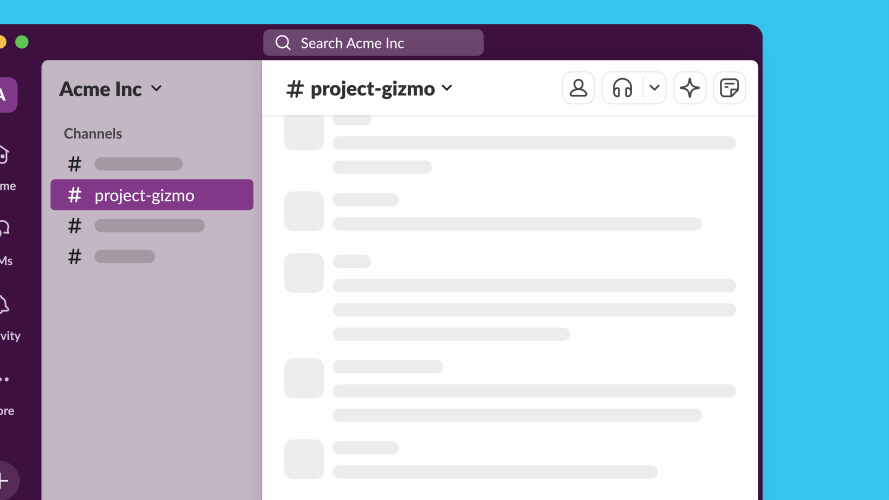Select the project-gizmo channel in sidebar
Screen dimensions: 889x500
pos(151,195)
